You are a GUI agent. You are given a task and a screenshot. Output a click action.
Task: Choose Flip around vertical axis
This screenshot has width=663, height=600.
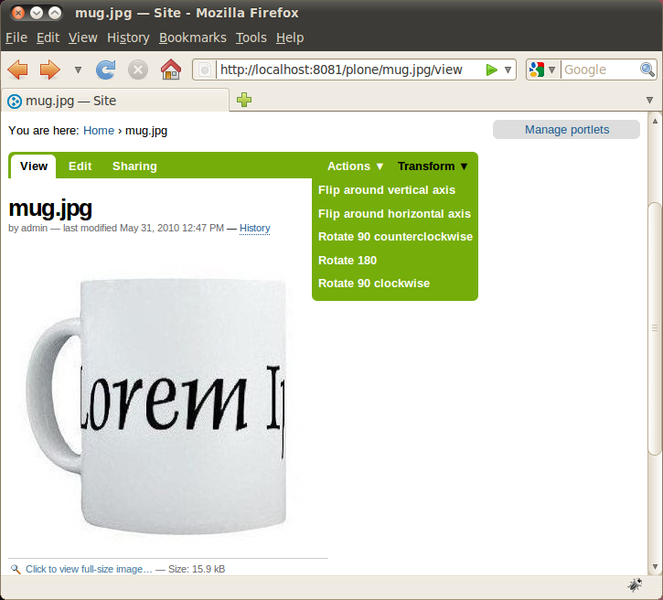point(386,190)
